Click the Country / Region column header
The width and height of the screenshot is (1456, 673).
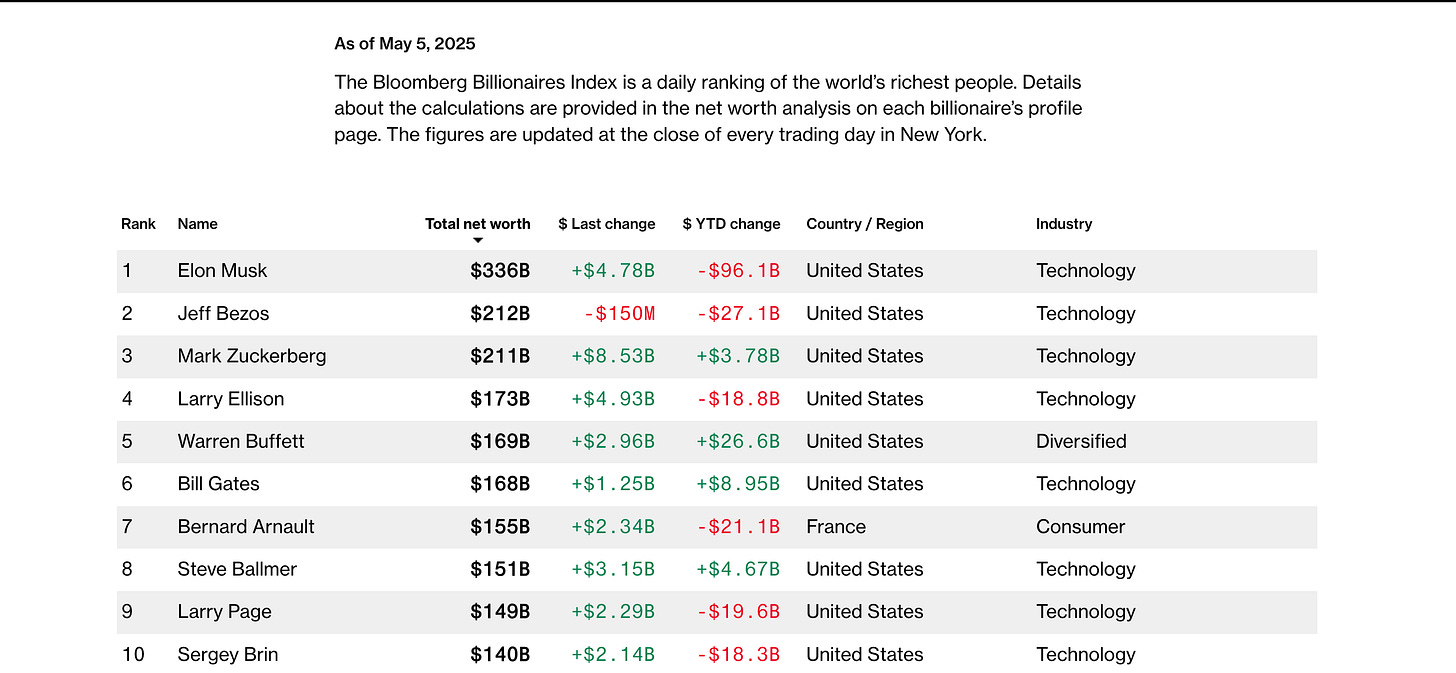864,224
